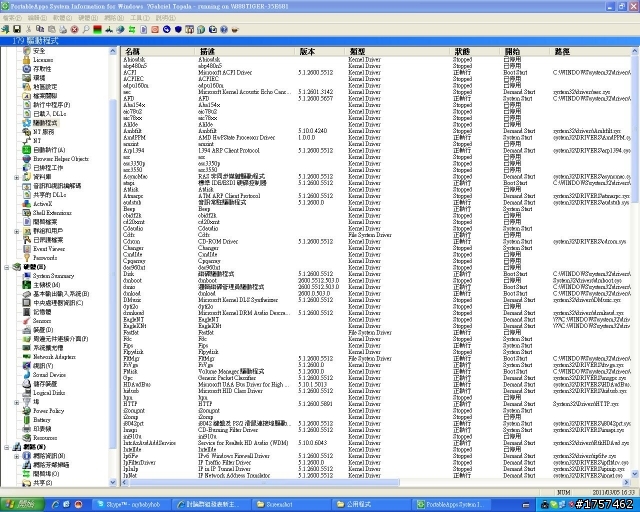The image size is (640, 512).
Task: Click the scissors Cut toolbar icon
Action: [28, 29]
